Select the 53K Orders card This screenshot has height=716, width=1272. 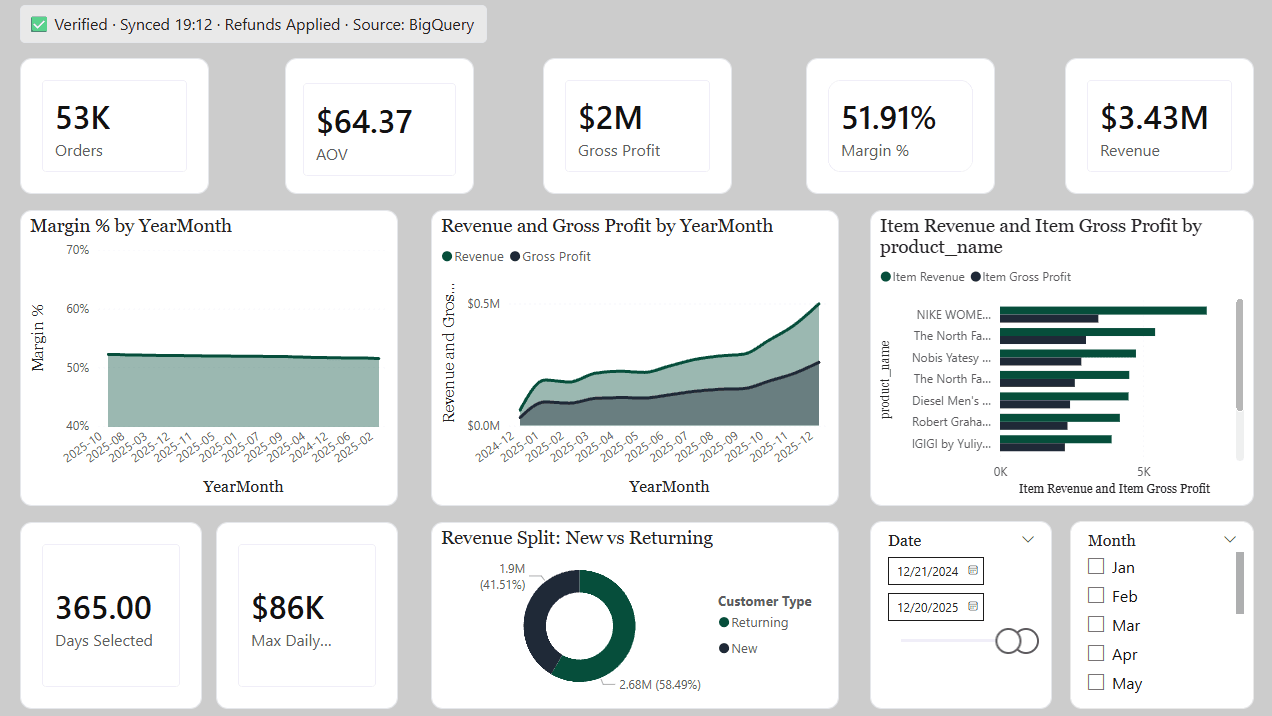[114, 126]
